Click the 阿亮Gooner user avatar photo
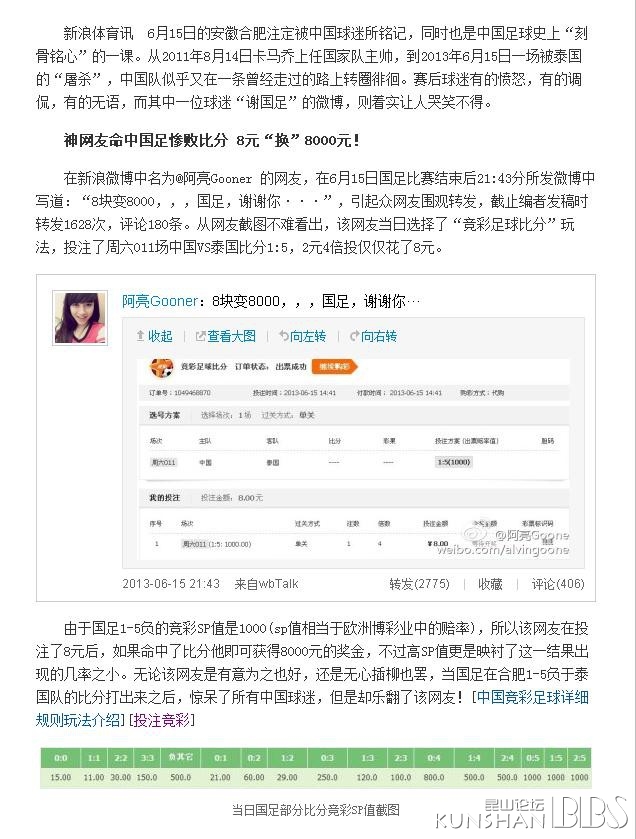636x839 pixels. pos(80,318)
